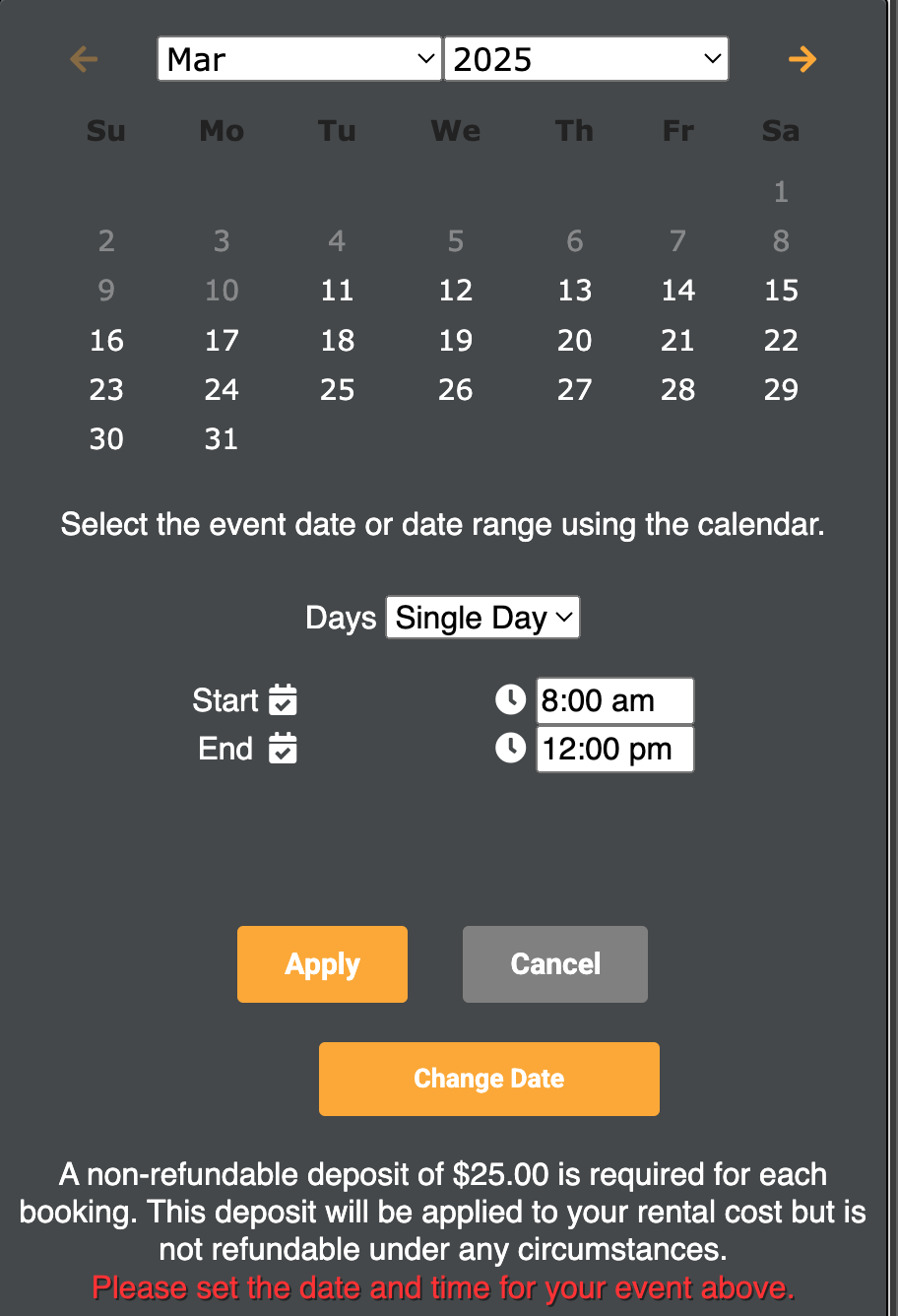Select date 11 in the calendar

tap(337, 291)
